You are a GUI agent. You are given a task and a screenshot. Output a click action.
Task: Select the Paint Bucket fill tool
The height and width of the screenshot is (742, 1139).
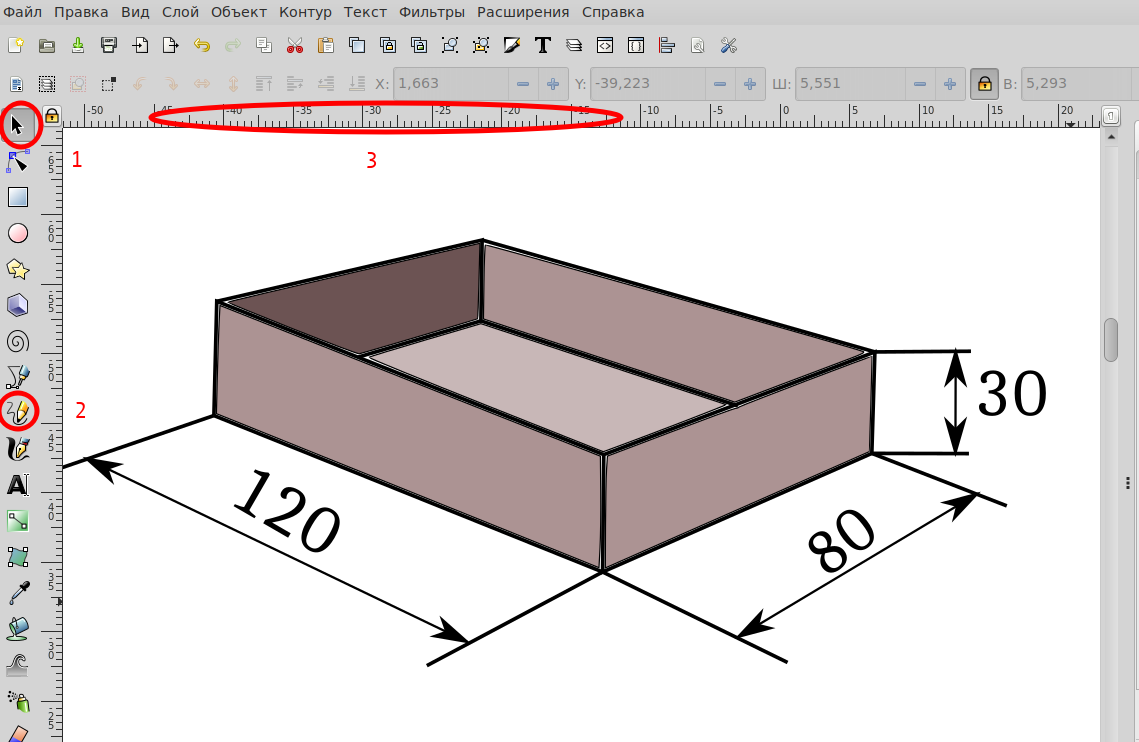[x=17, y=628]
